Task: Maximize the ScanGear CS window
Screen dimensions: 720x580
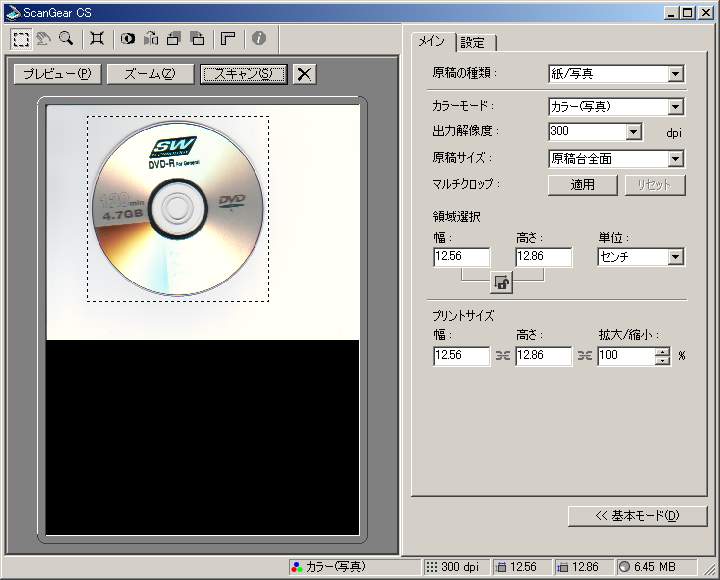Action: click(687, 13)
